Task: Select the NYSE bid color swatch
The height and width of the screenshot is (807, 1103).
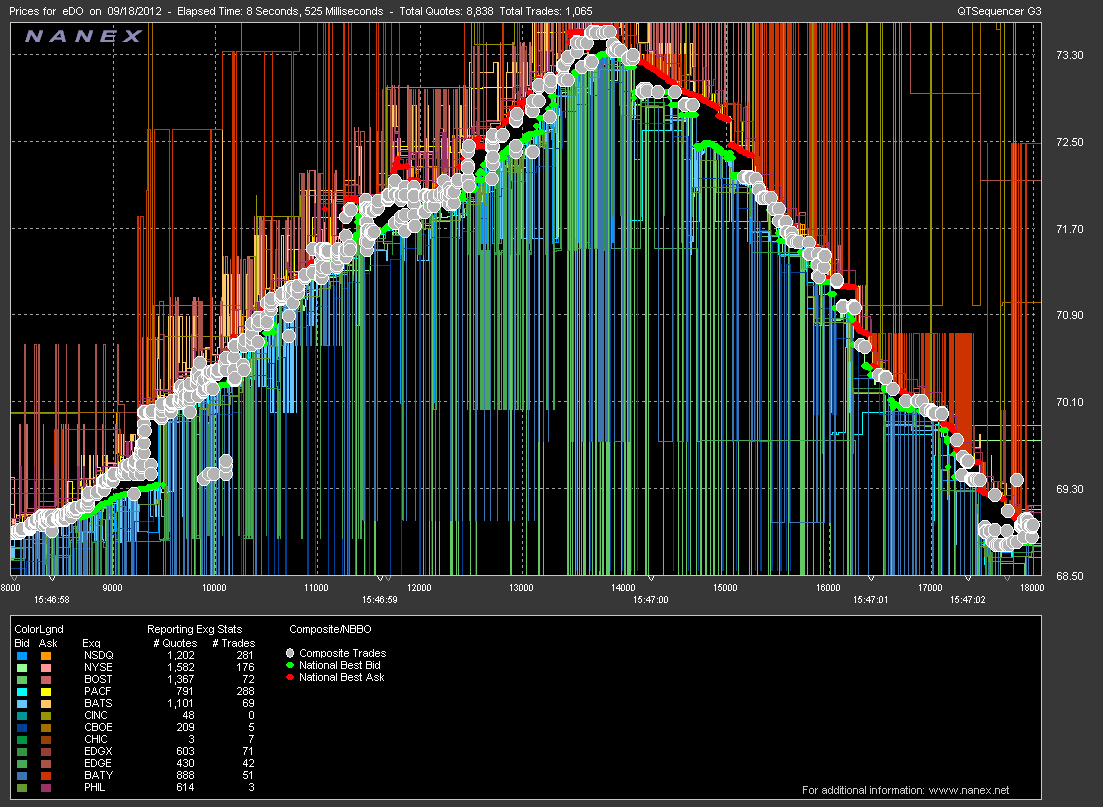Action: 22,668
